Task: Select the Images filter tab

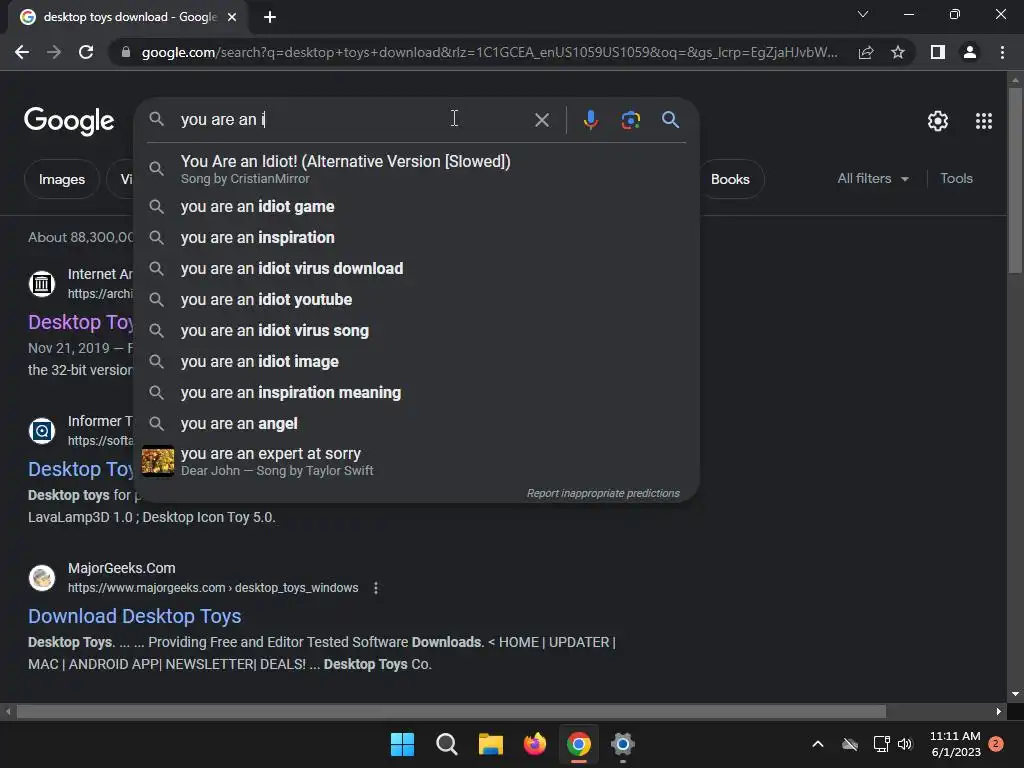Action: pos(62,179)
